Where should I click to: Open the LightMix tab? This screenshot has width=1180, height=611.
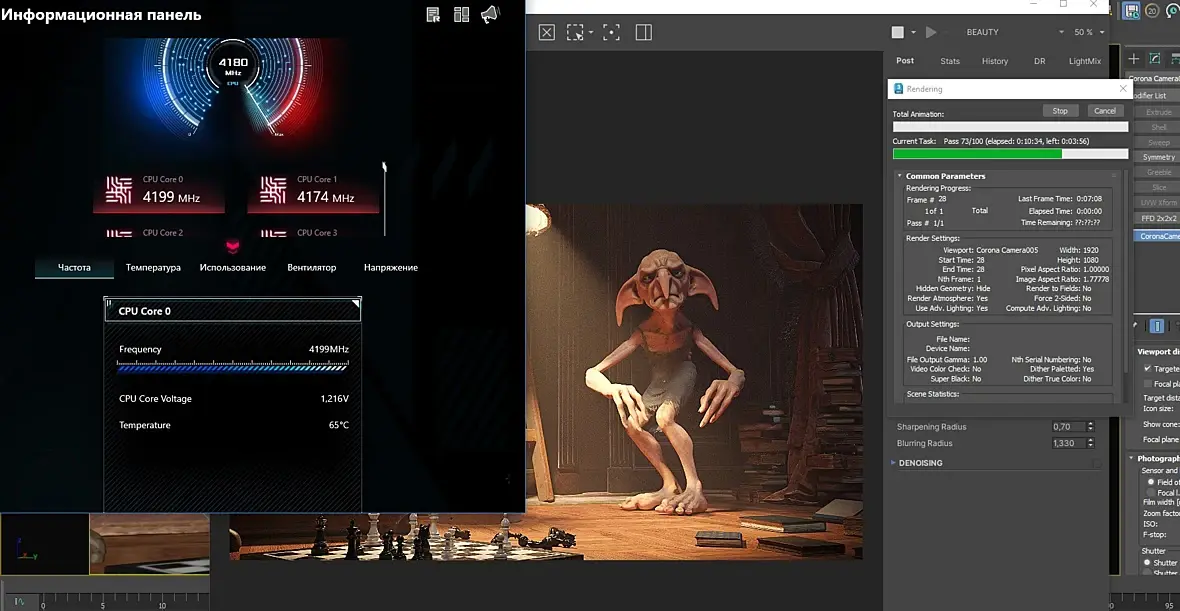click(x=1084, y=61)
